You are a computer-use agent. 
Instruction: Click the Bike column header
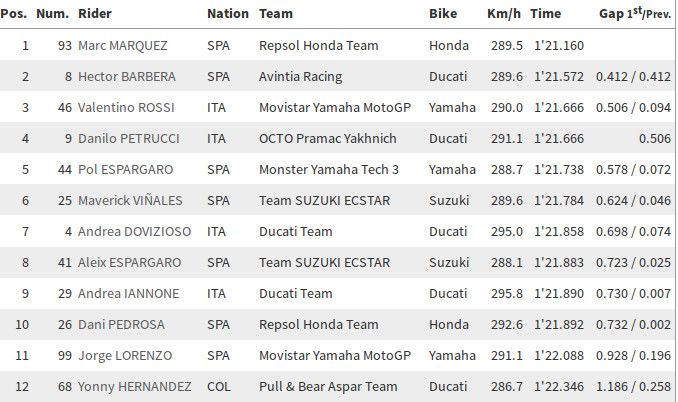[x=443, y=14]
